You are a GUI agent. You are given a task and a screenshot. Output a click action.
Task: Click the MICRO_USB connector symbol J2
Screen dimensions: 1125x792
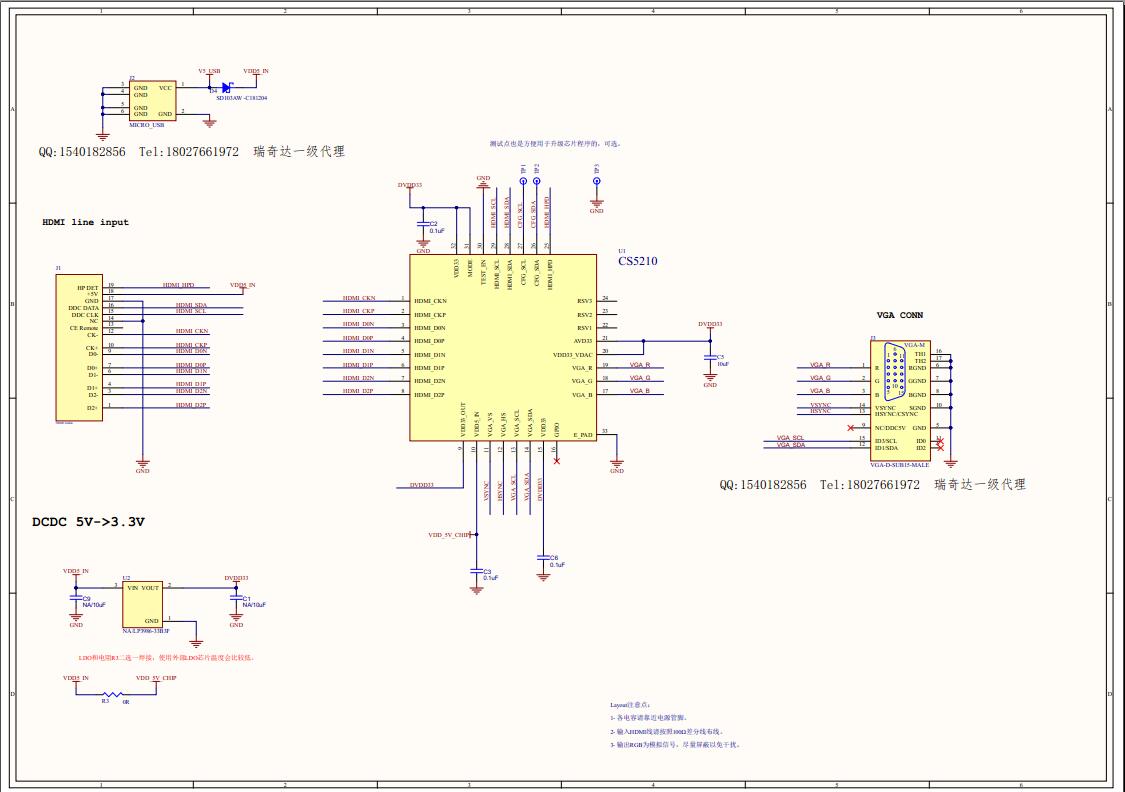coord(152,100)
